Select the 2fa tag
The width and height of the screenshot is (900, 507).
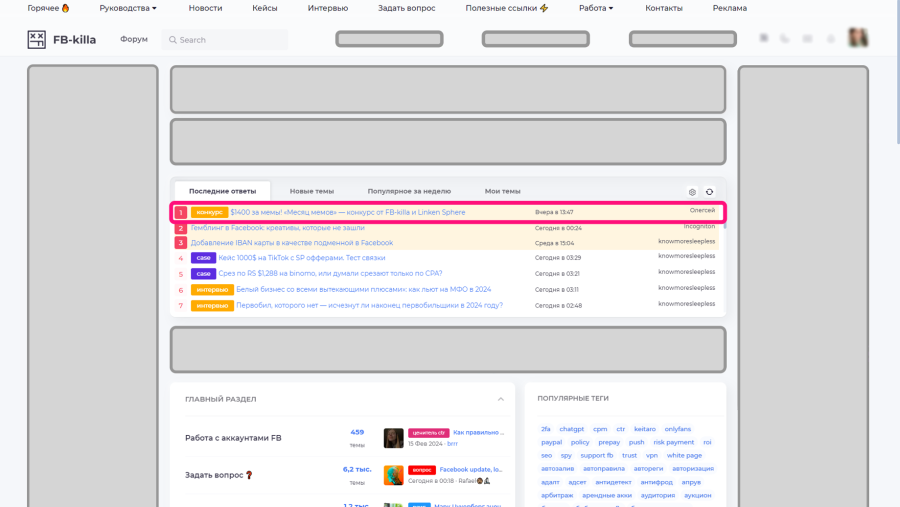(x=545, y=429)
